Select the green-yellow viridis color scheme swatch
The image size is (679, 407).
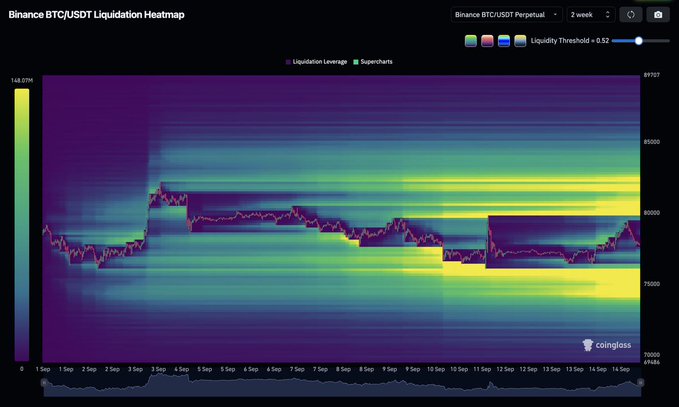click(471, 41)
